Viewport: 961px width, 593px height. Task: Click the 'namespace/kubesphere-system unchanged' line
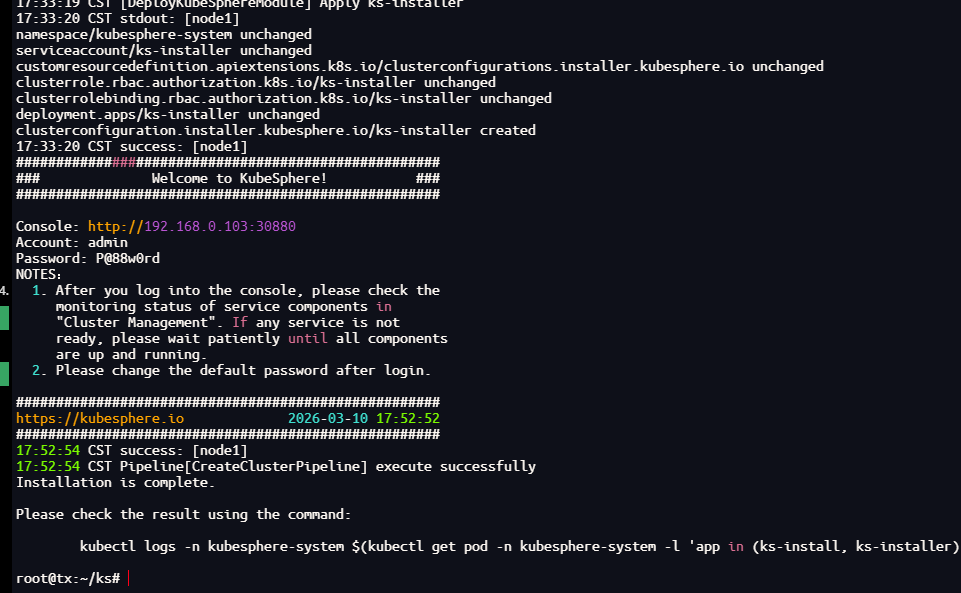click(x=163, y=34)
